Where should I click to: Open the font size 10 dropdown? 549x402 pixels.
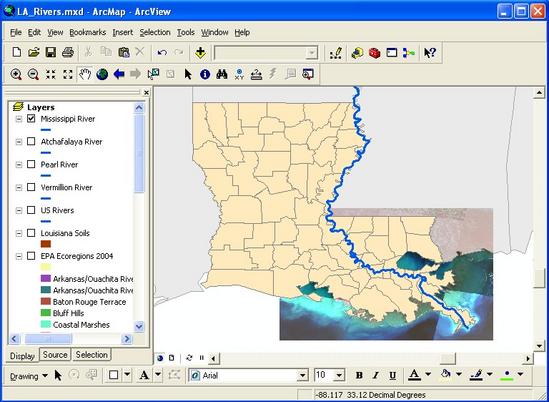click(339, 376)
